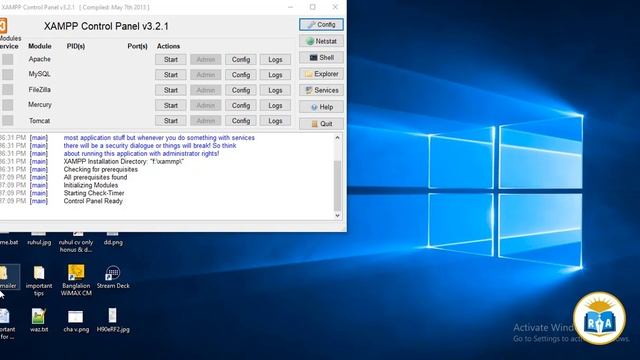The image size is (640, 360).
Task: Click the log scrollbar down arrow
Action: tap(337, 215)
